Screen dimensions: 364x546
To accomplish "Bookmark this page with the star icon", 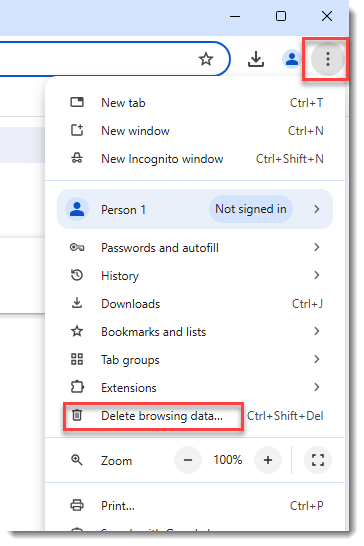I will [206, 59].
